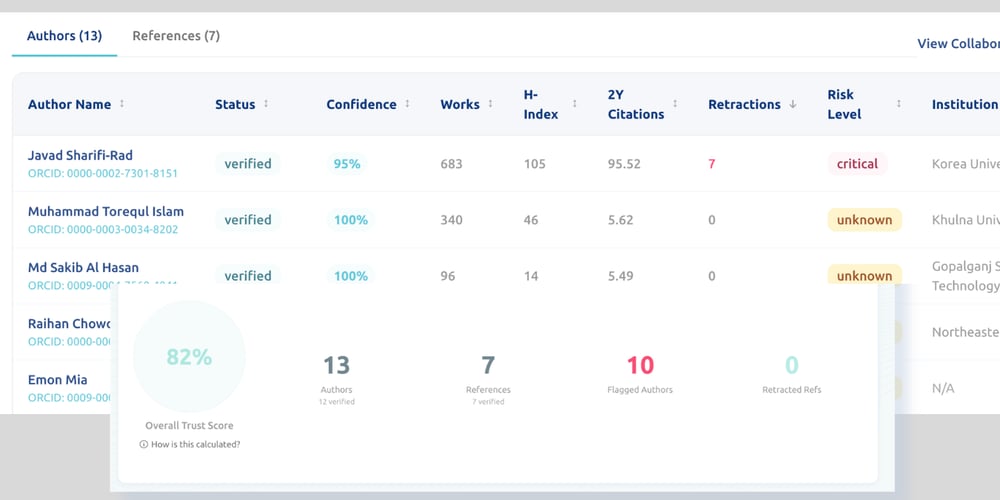Sort by Author Name column icon
Image resolution: width=1000 pixels, height=500 pixels.
coord(122,104)
